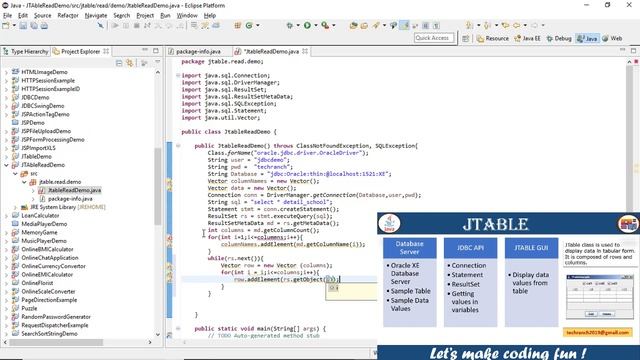Viewport: 640px width, 360px height.
Task: Open the Project Explorer view menu
Action: (158, 62)
